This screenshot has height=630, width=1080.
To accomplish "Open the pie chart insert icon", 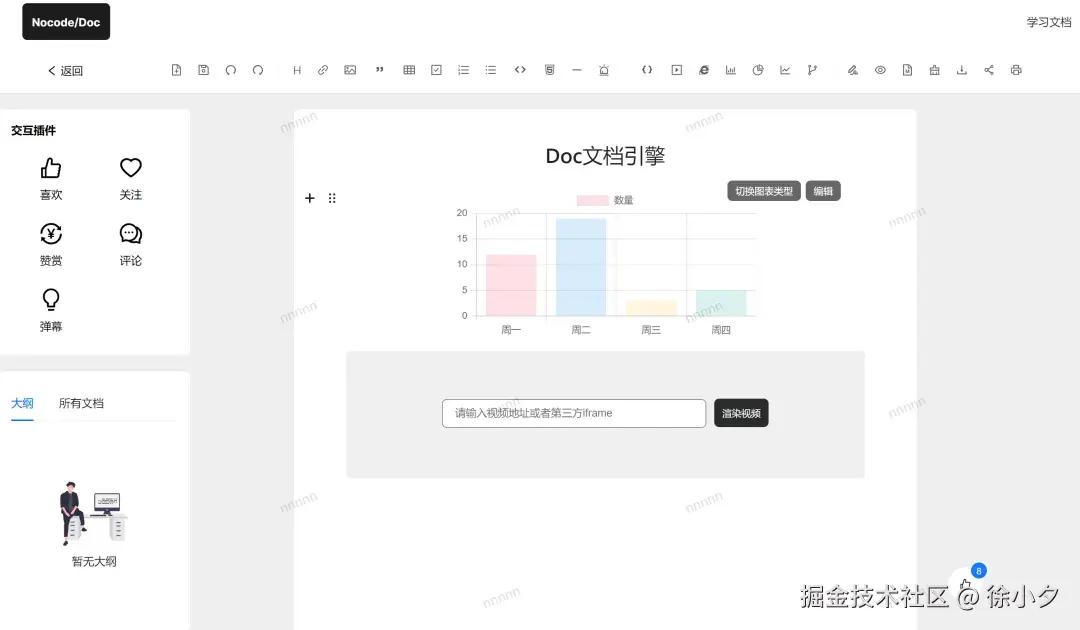I will point(758,70).
